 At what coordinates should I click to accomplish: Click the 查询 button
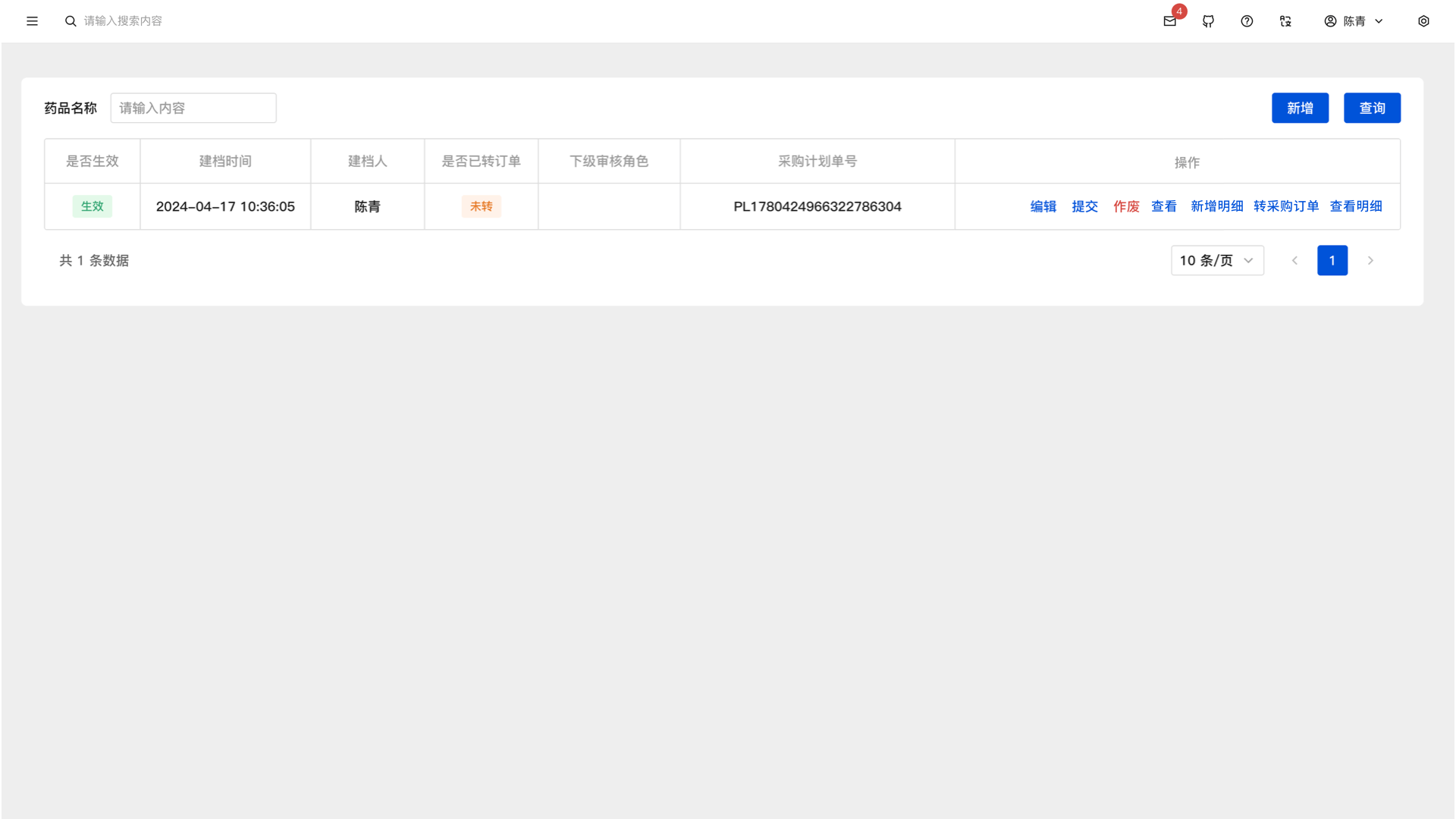(x=1372, y=108)
